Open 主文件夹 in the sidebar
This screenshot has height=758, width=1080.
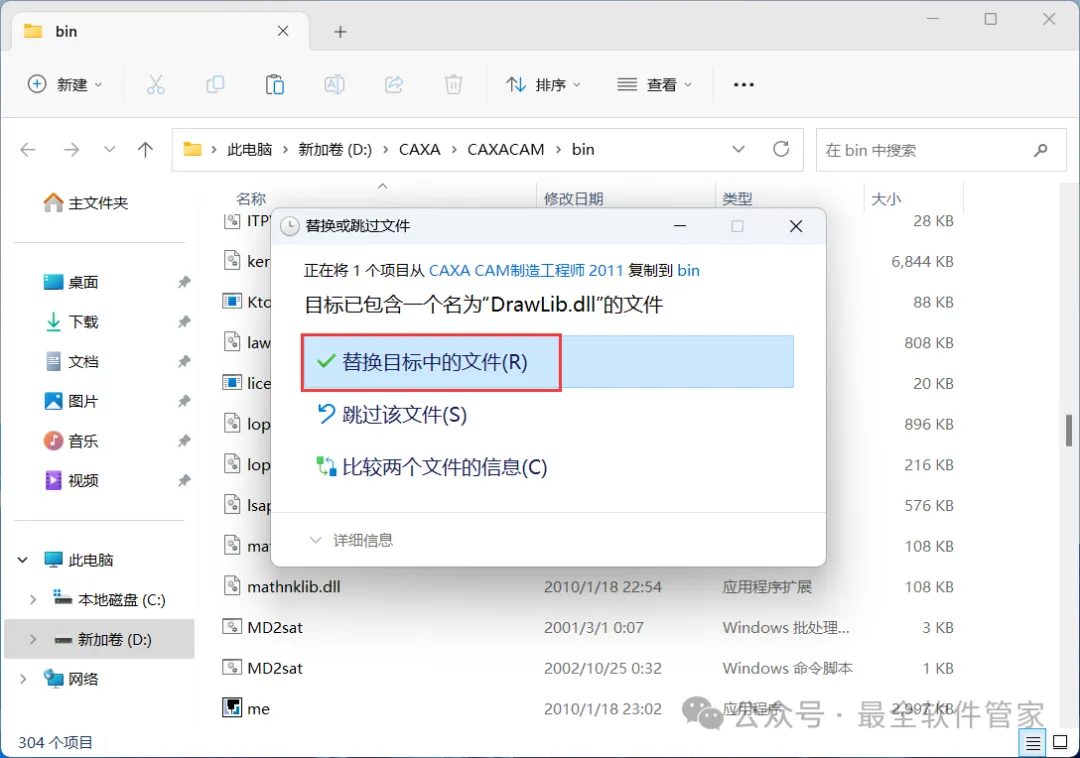pyautogui.click(x=85, y=202)
